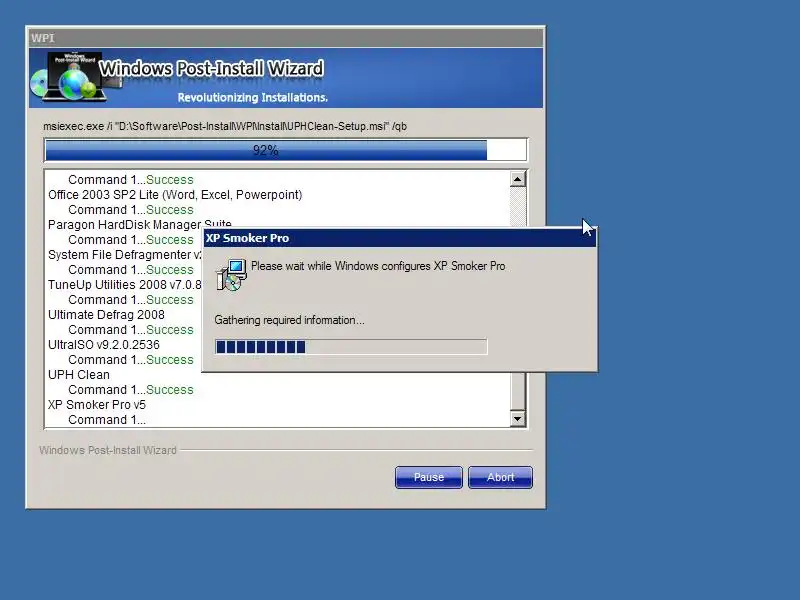Click the 92% overall progress bar
800x600 pixels.
(x=286, y=151)
